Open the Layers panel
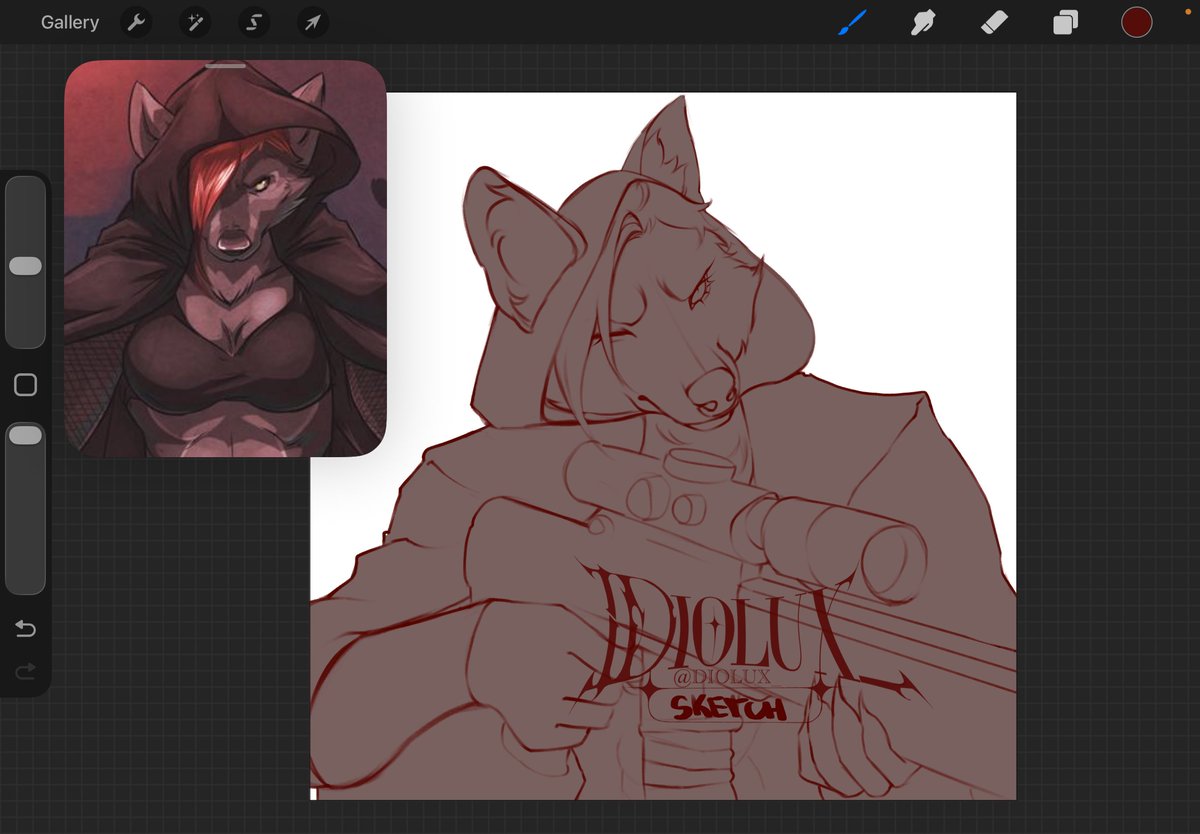The width and height of the screenshot is (1200, 834). pos(1065,22)
